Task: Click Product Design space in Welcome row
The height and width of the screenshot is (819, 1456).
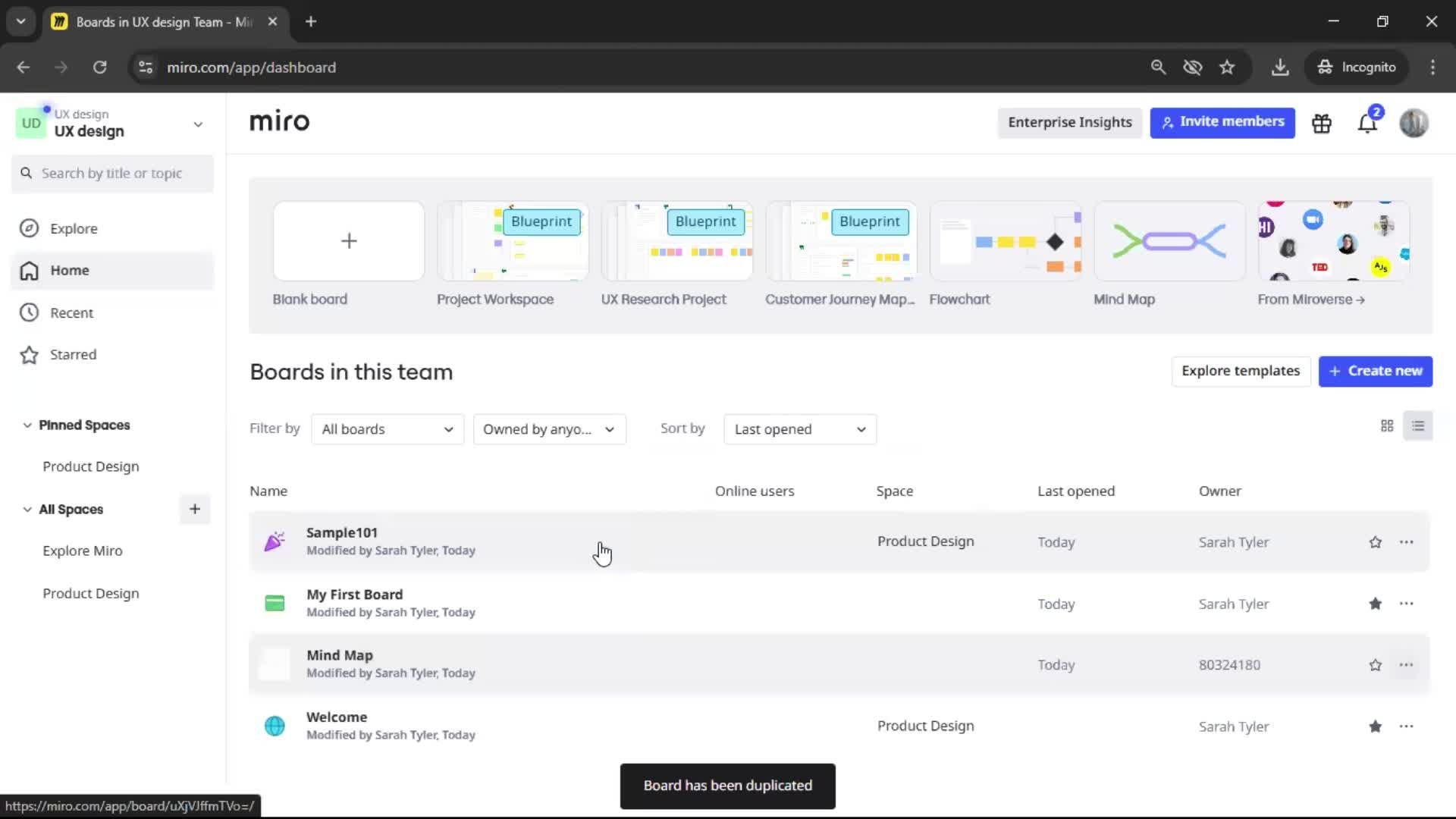Action: click(925, 726)
